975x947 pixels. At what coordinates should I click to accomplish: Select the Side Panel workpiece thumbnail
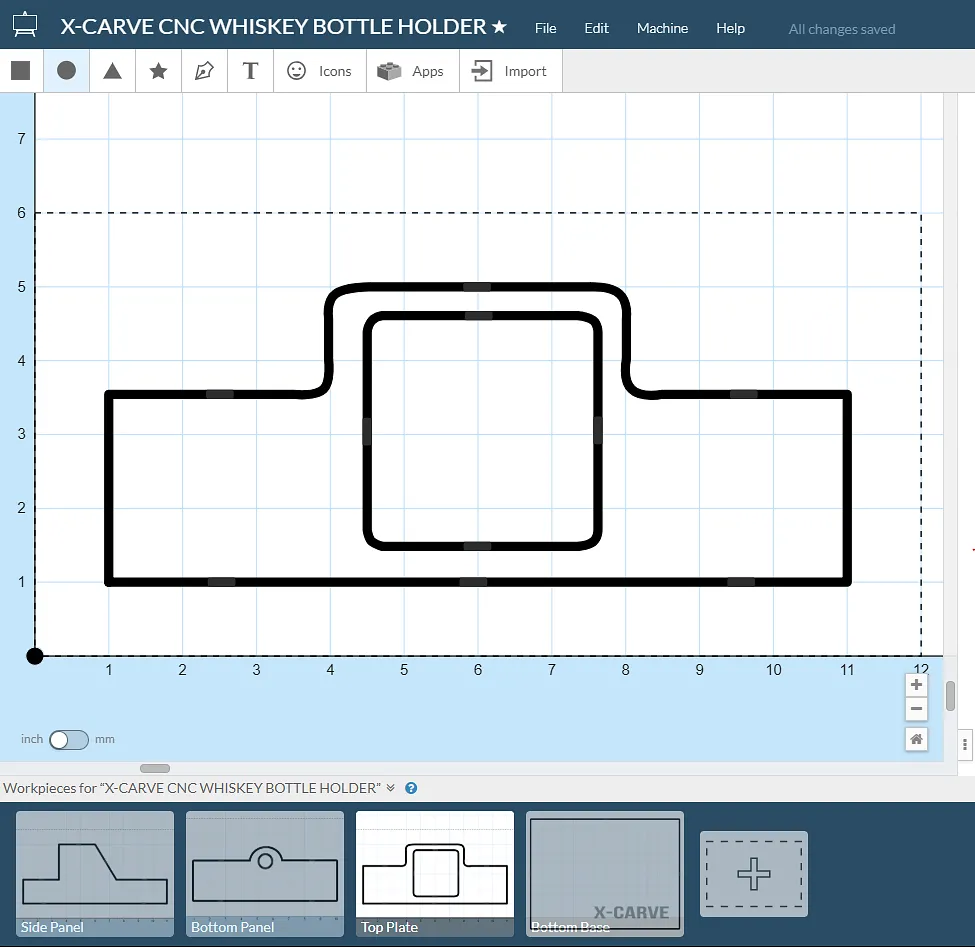[95, 873]
